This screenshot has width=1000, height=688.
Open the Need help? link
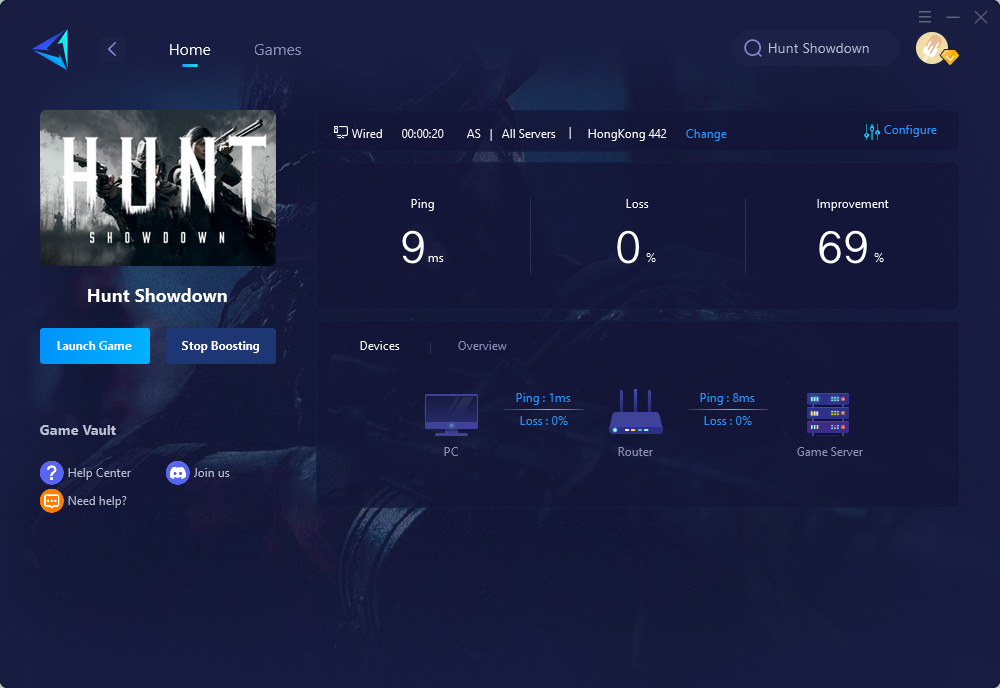coord(97,501)
